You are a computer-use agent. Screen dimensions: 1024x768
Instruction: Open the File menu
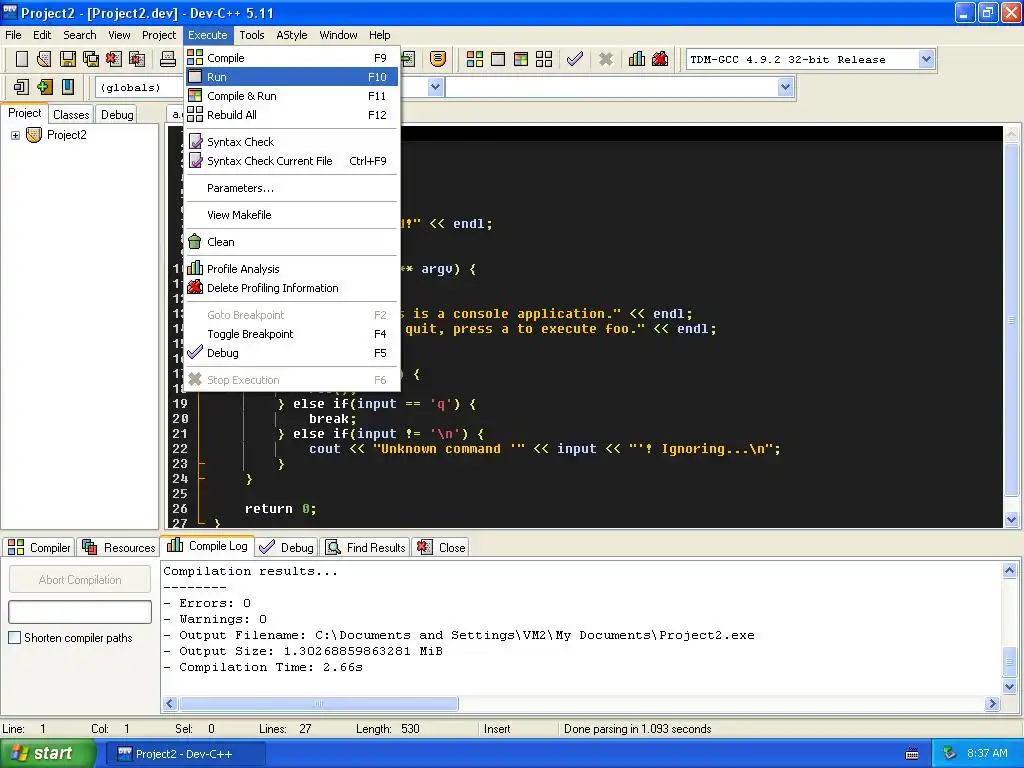click(x=13, y=35)
